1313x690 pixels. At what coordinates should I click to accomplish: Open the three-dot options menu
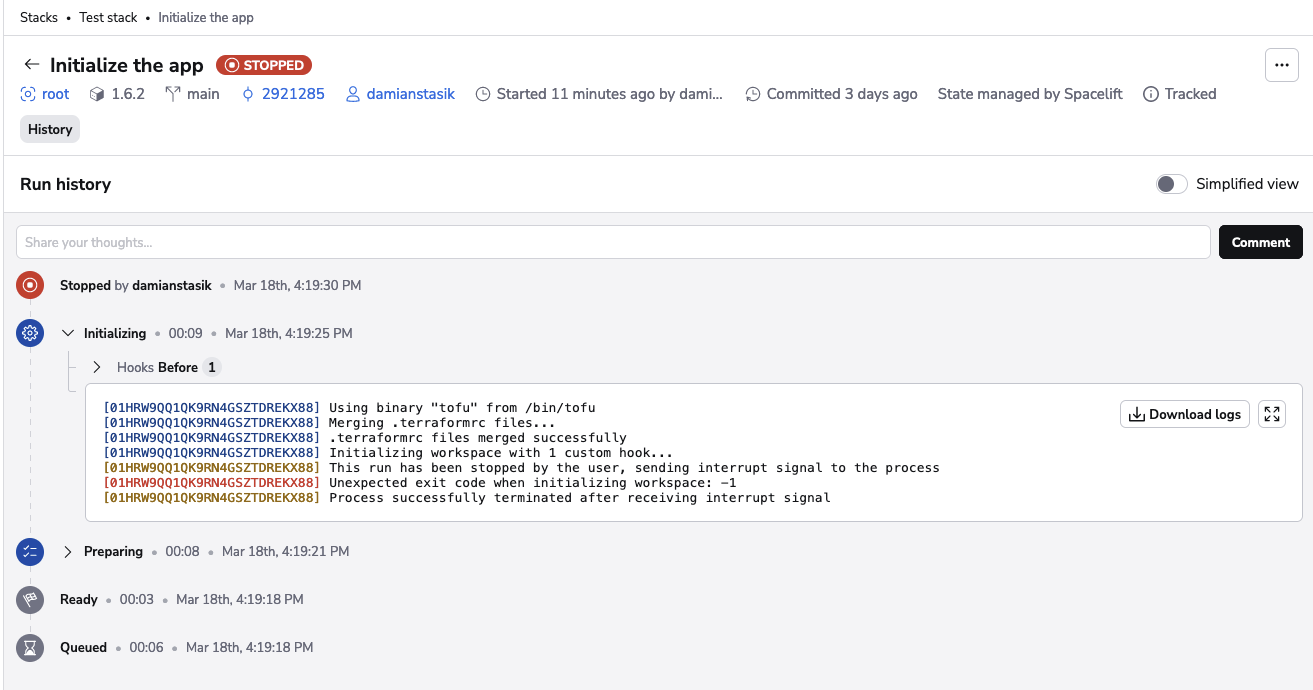click(1281, 64)
